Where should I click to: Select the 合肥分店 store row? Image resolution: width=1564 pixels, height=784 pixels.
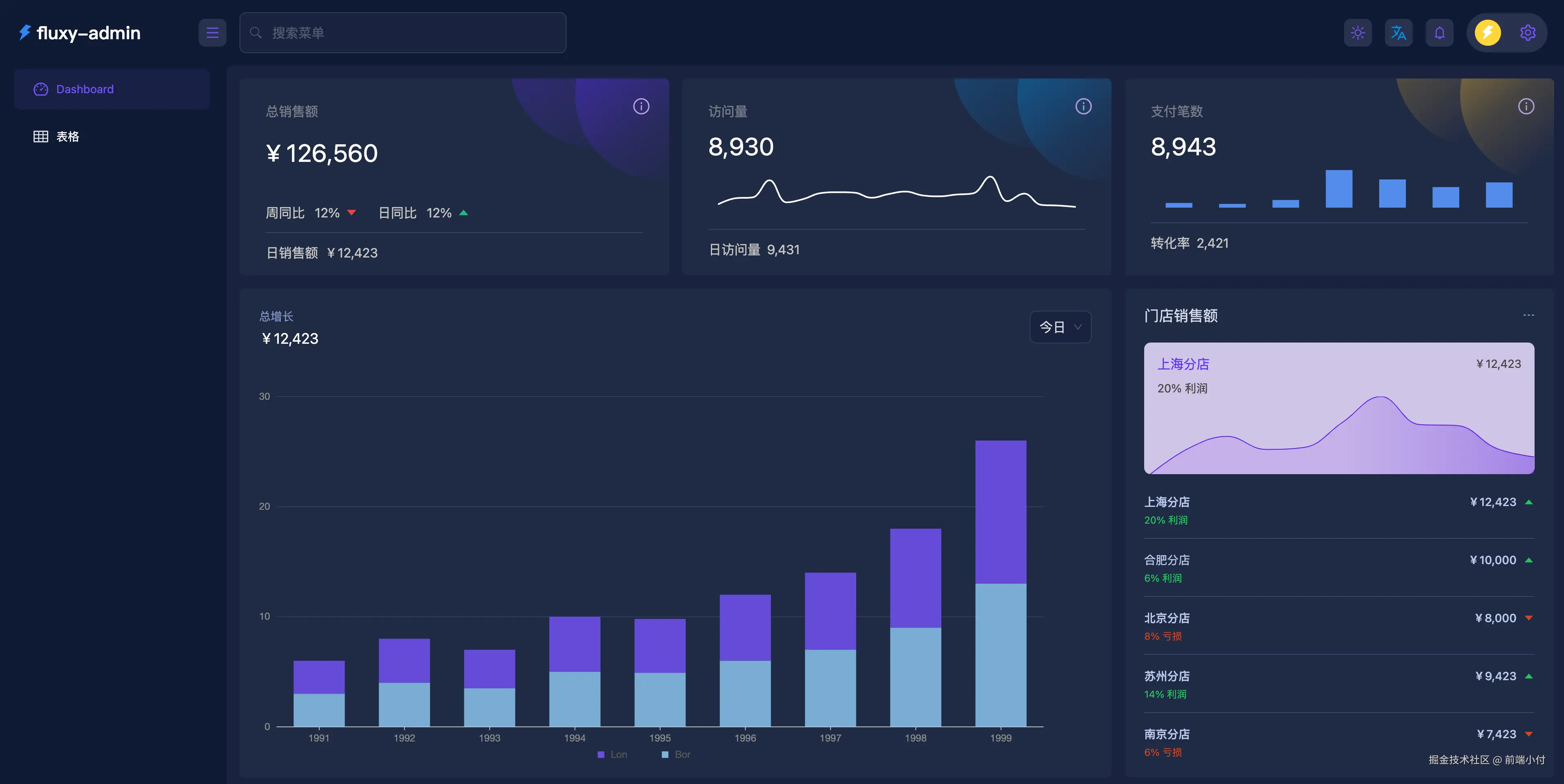coord(1338,568)
